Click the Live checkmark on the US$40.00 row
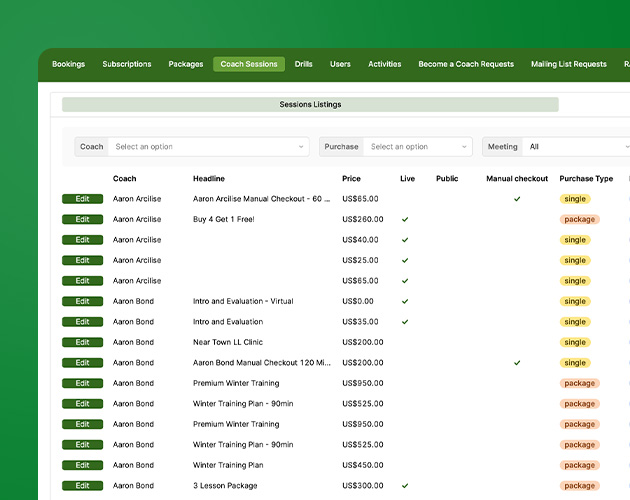 pos(405,240)
